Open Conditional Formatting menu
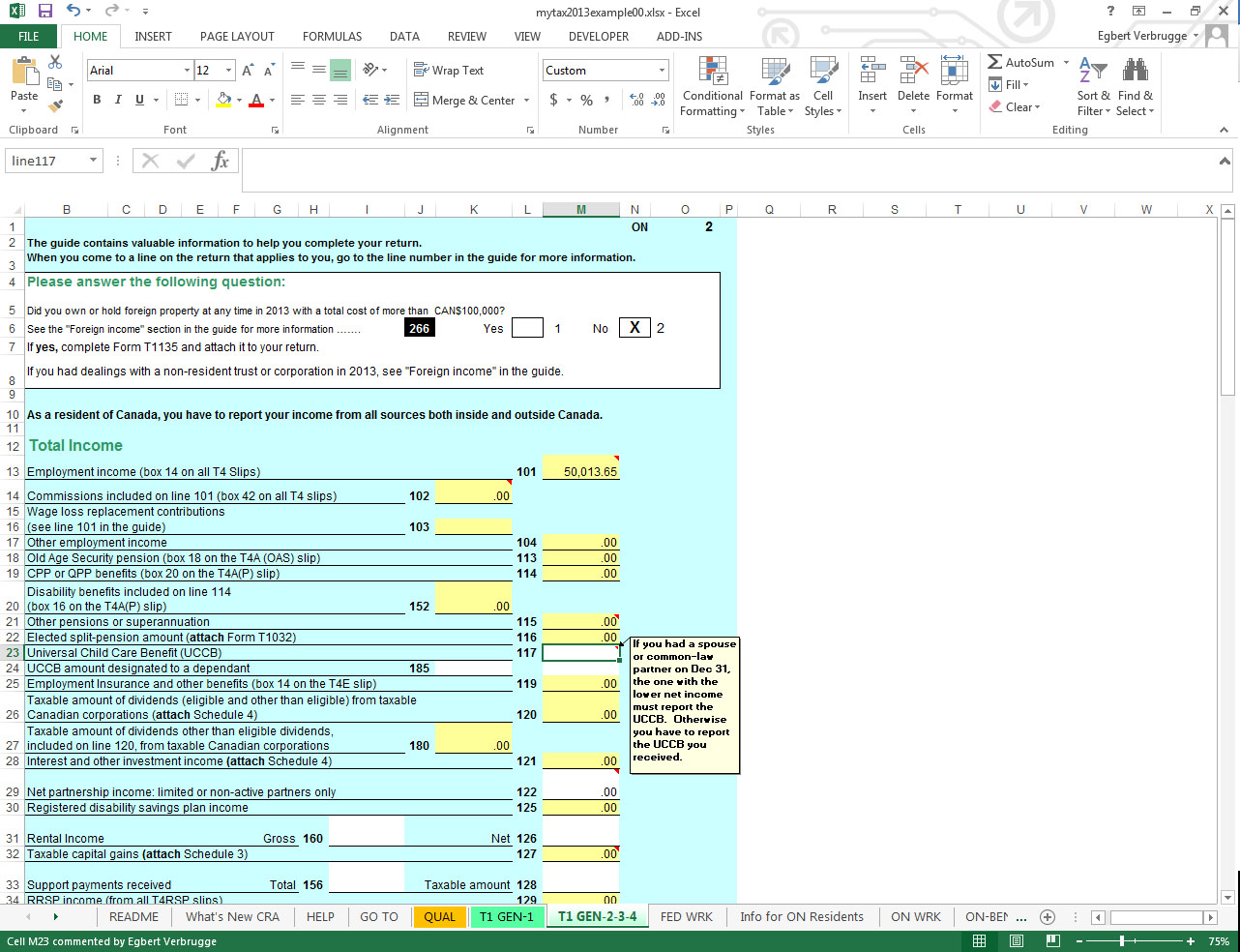The height and width of the screenshot is (952, 1240). click(x=713, y=87)
